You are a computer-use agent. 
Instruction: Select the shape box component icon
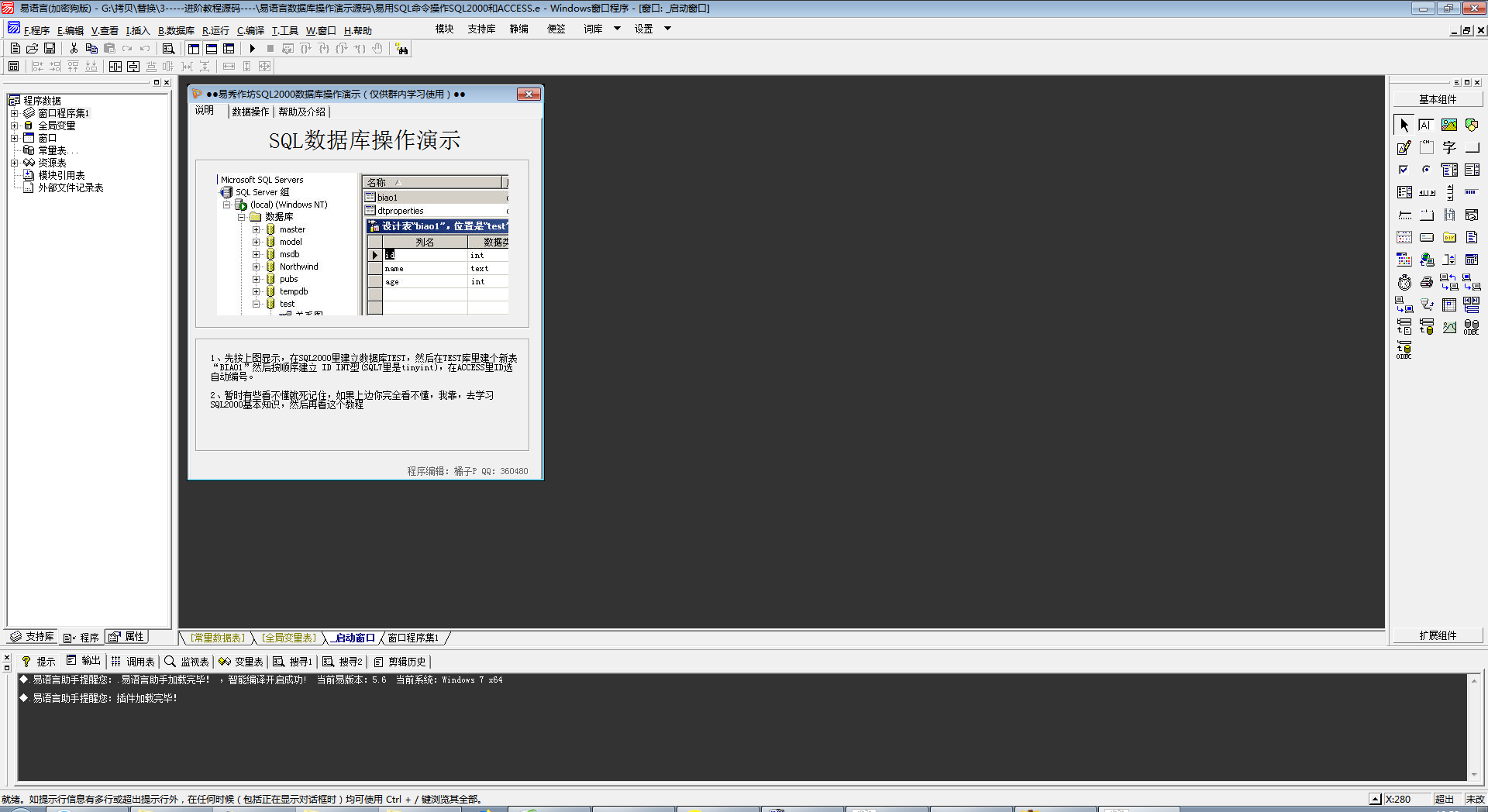(1471, 125)
